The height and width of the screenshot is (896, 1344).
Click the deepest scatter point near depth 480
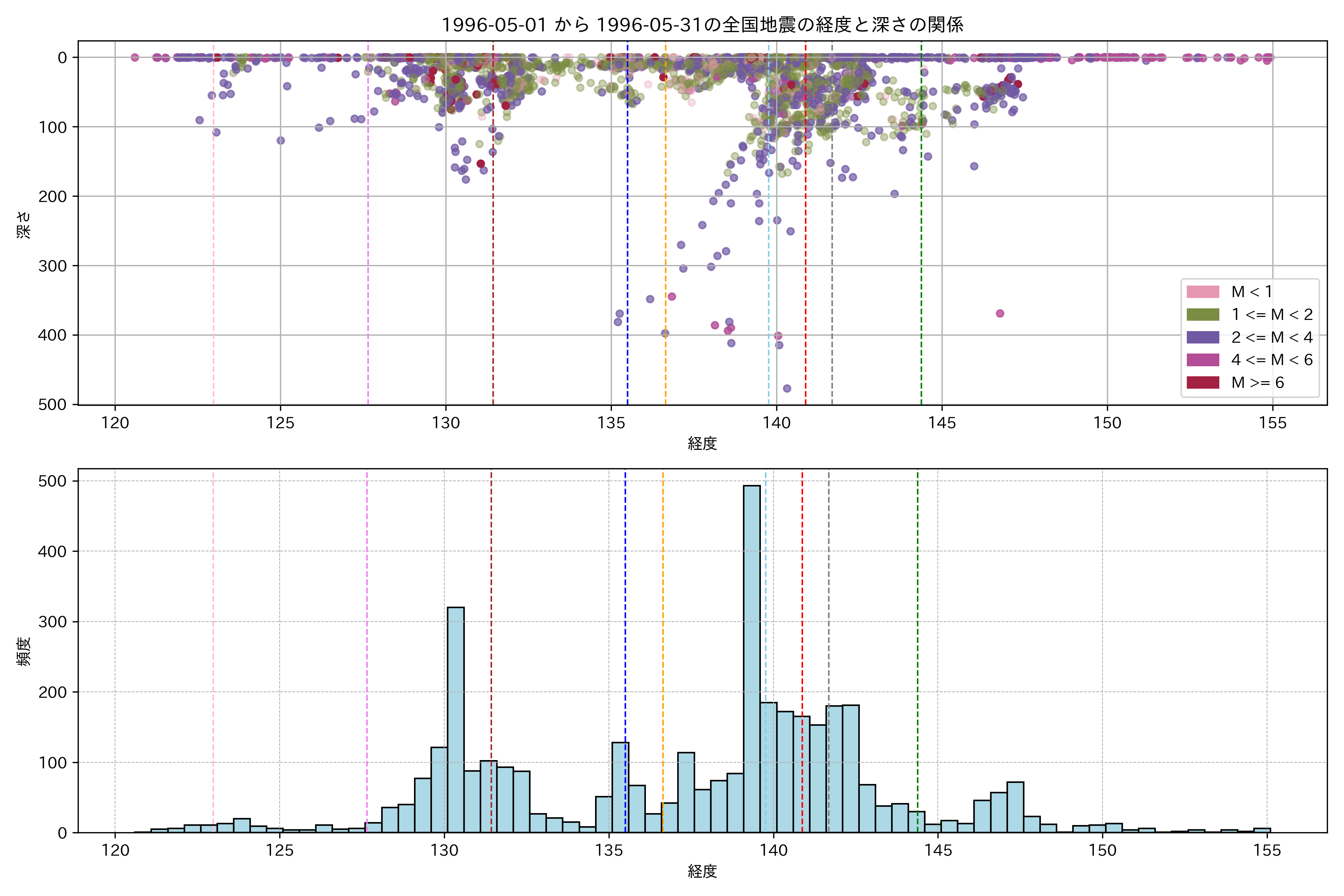787,389
